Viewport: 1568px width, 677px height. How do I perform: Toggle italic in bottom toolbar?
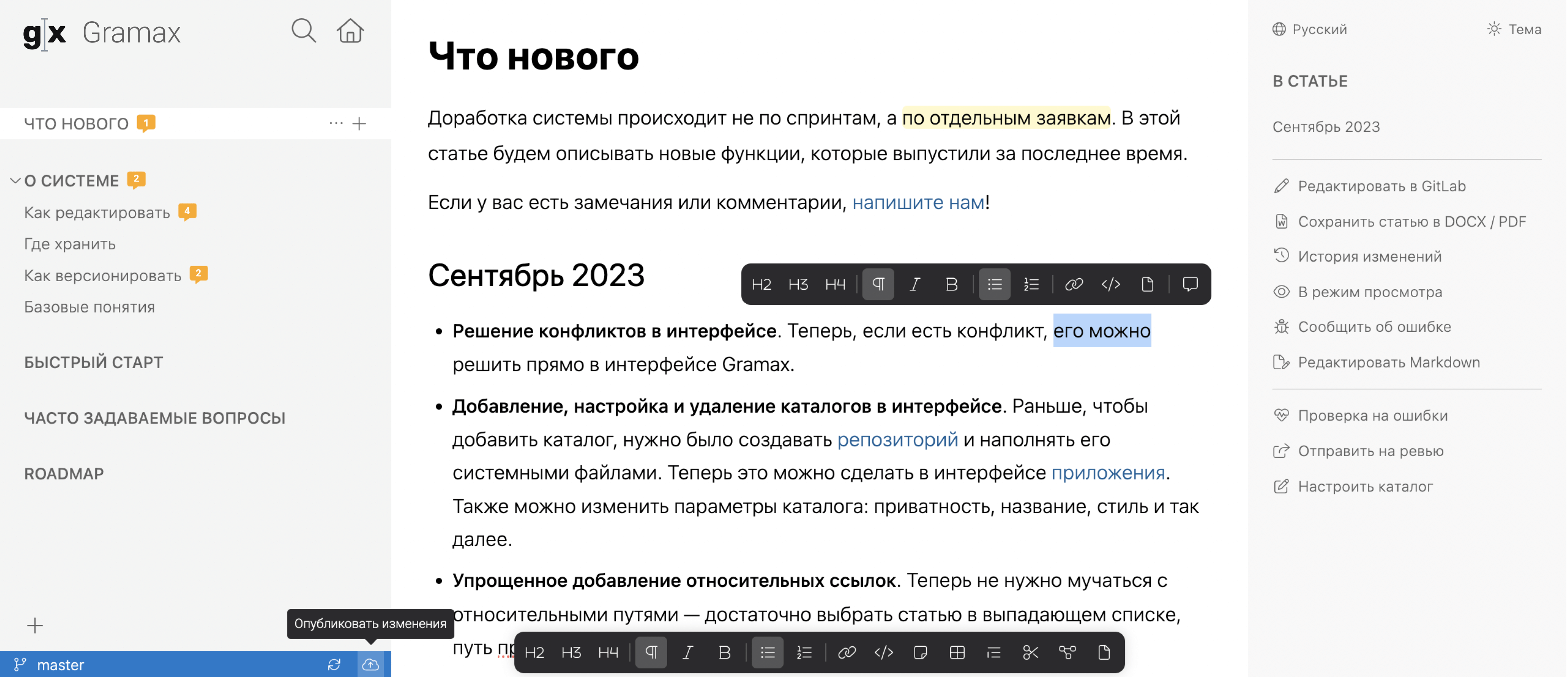pyautogui.click(x=688, y=653)
